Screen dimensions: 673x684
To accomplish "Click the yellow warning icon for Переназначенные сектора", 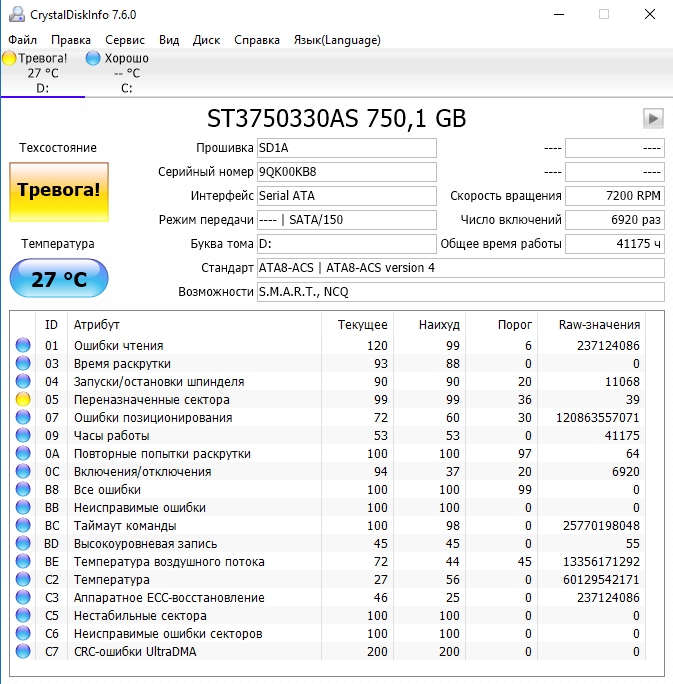I will tap(23, 399).
